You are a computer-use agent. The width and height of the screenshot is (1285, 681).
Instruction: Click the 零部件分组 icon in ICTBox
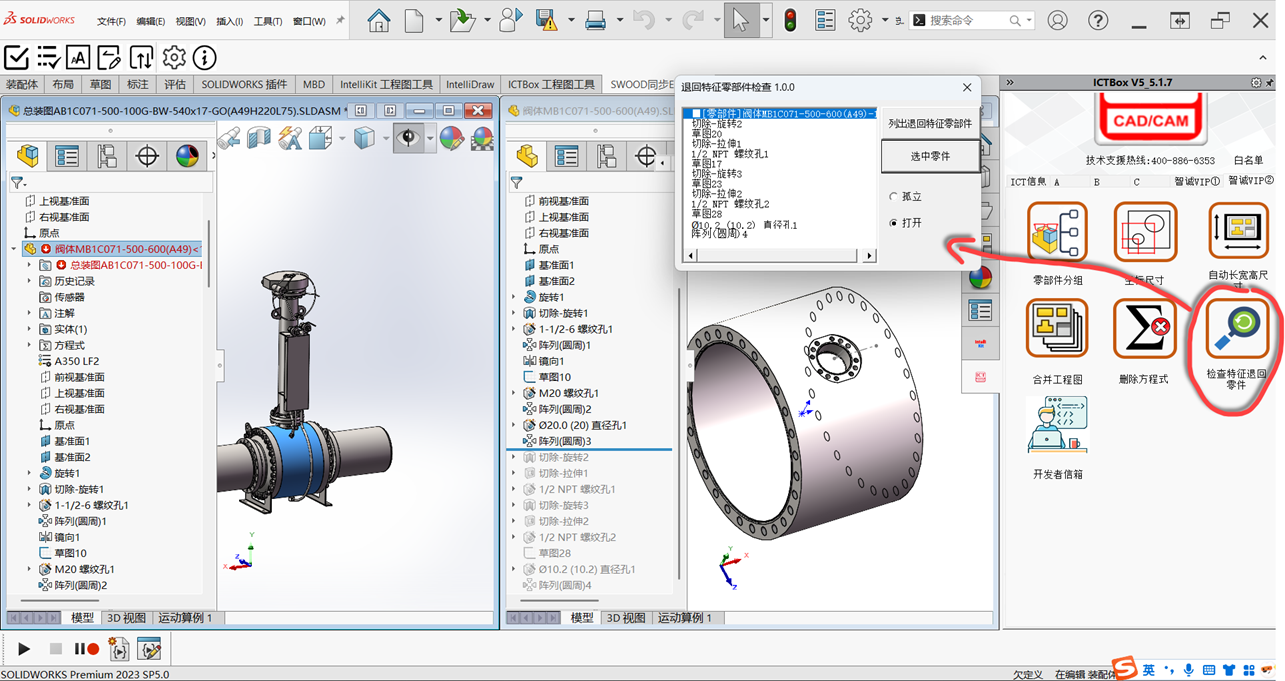click(1058, 232)
